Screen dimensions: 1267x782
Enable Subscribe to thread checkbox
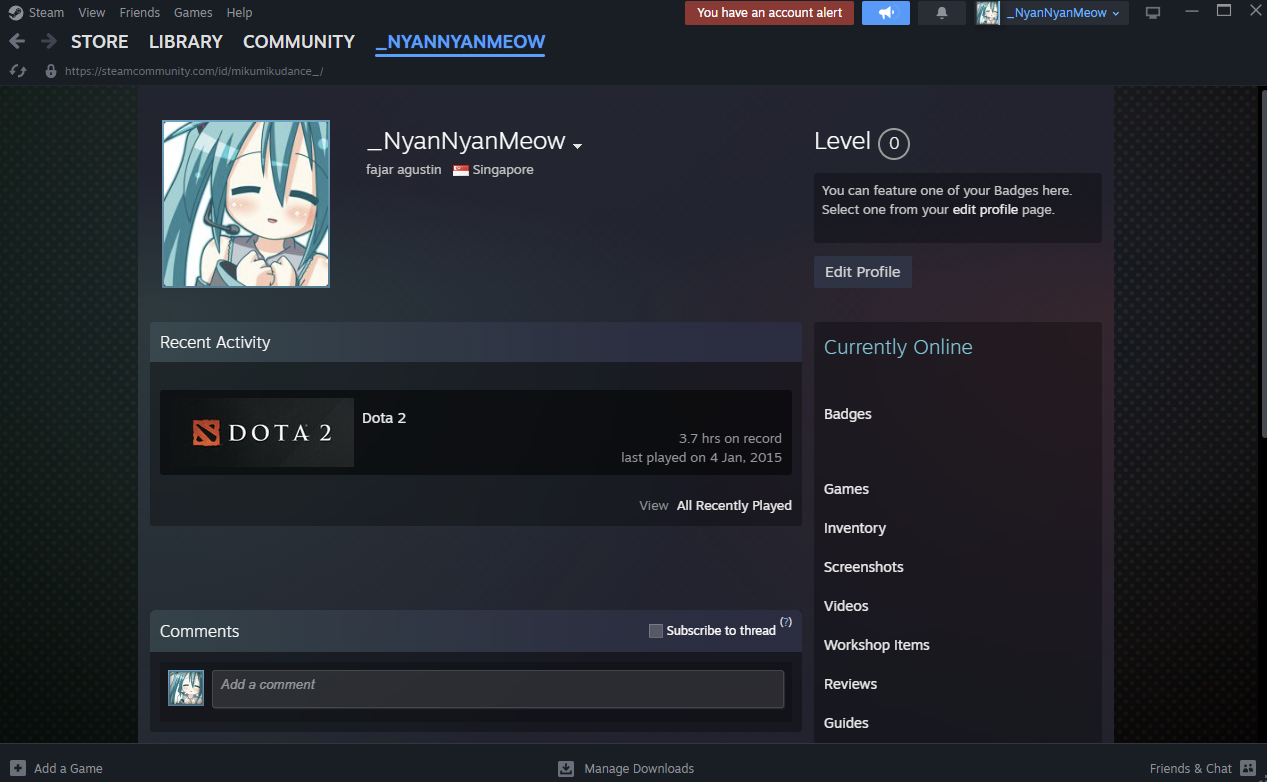click(x=656, y=631)
